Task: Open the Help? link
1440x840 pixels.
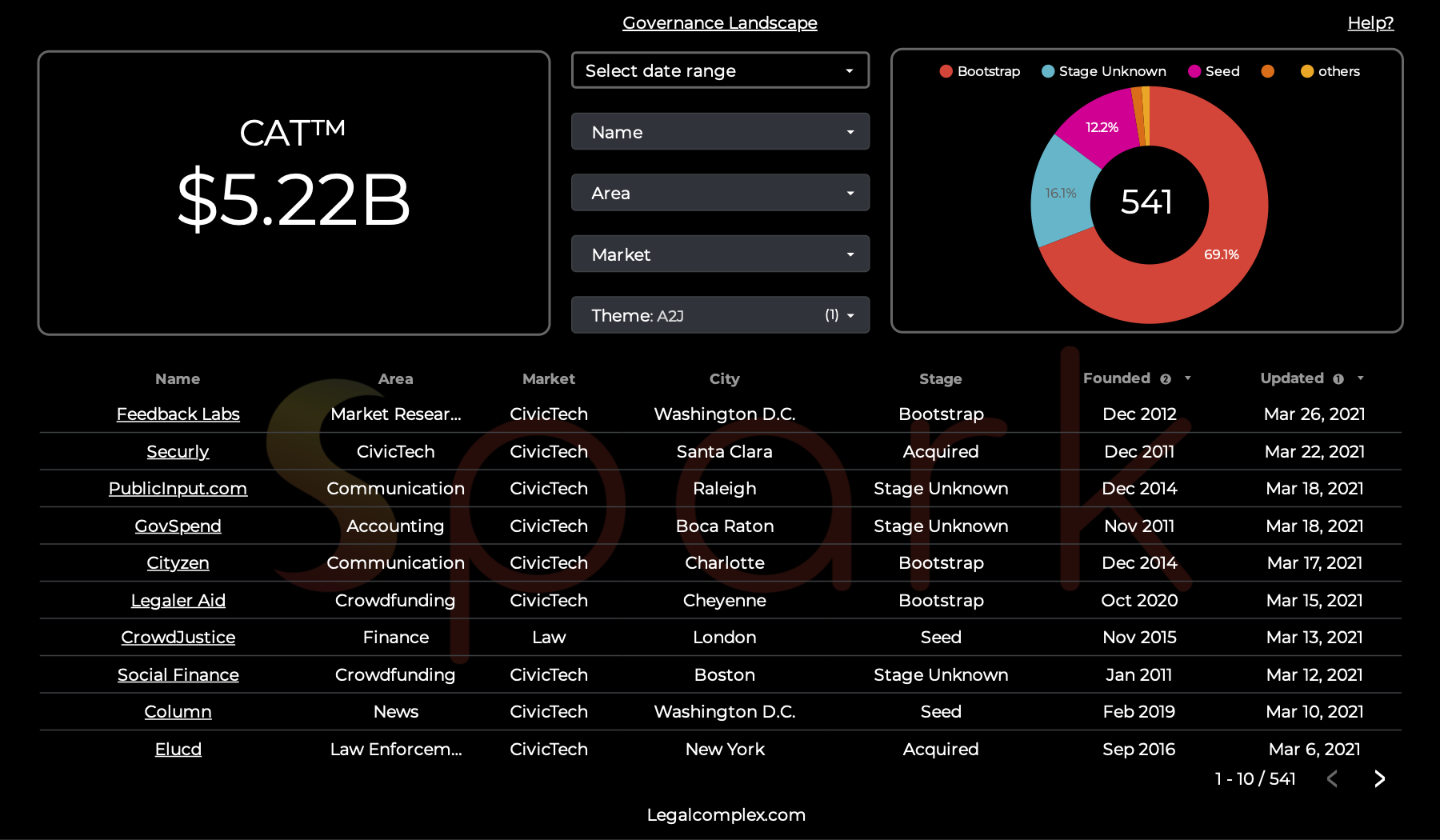Action: tap(1370, 23)
